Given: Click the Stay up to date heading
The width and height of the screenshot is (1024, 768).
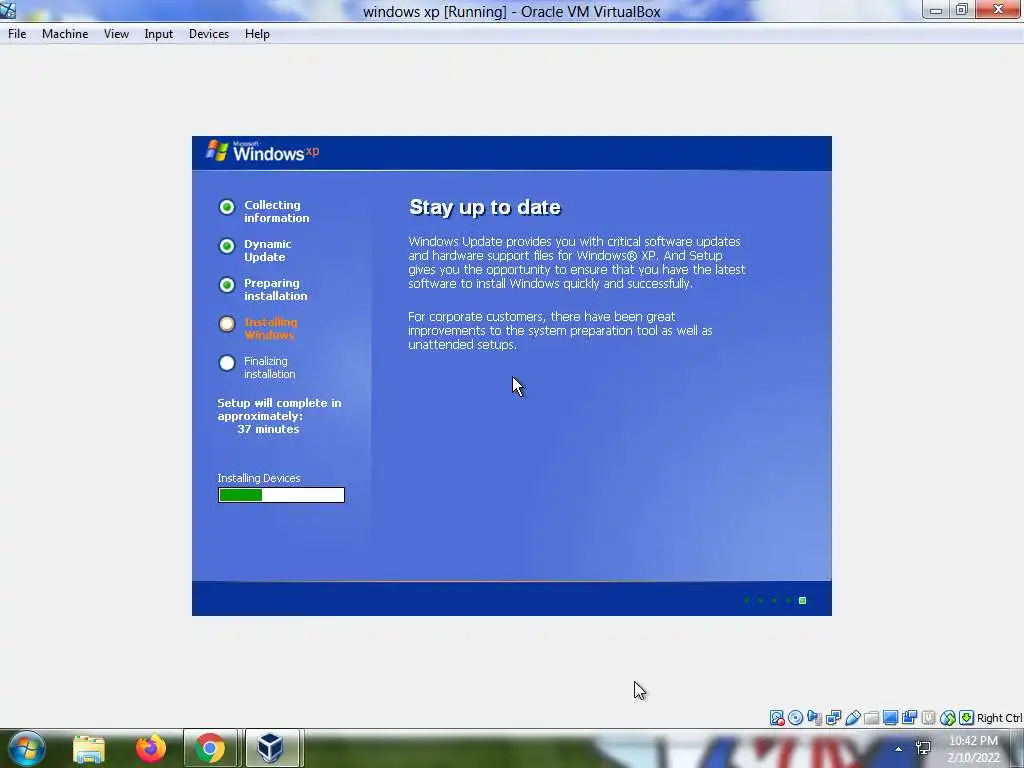Looking at the screenshot, I should pos(485,207).
